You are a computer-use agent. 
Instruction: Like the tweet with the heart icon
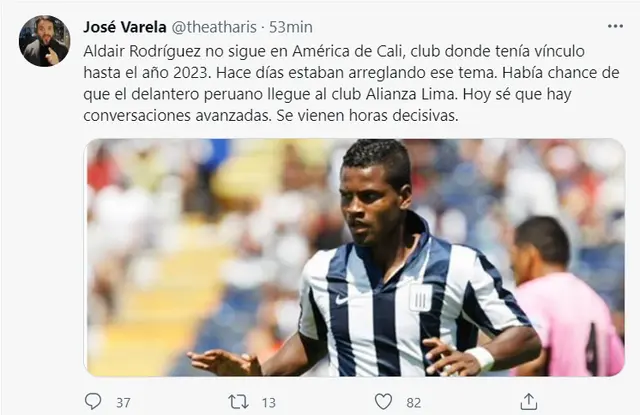(383, 402)
